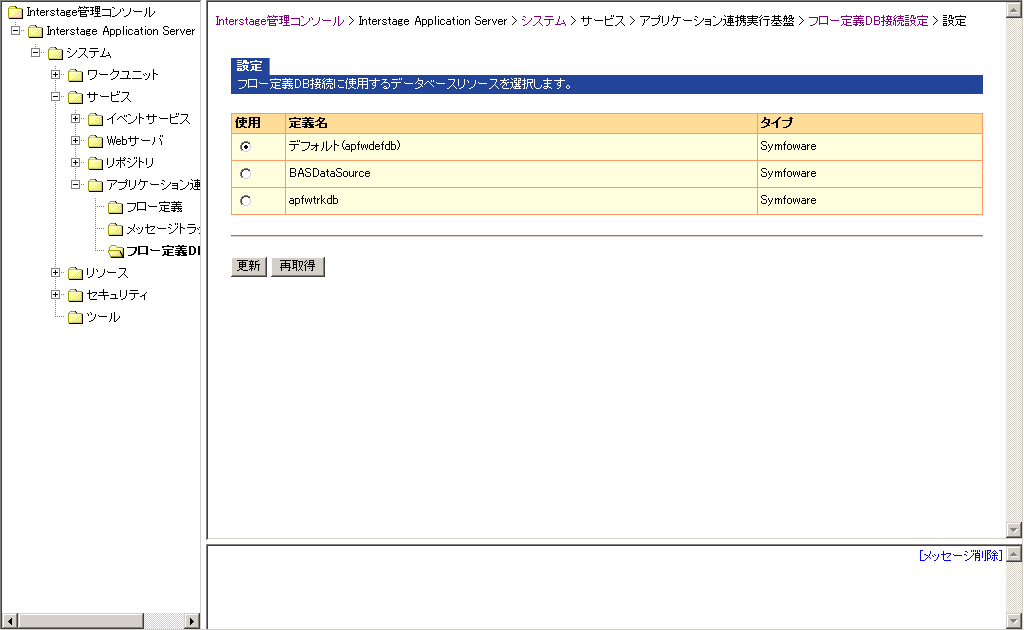This screenshot has height=630, width=1024.
Task: Click the Interstage管理コンソール root folder icon
Action: point(15,13)
